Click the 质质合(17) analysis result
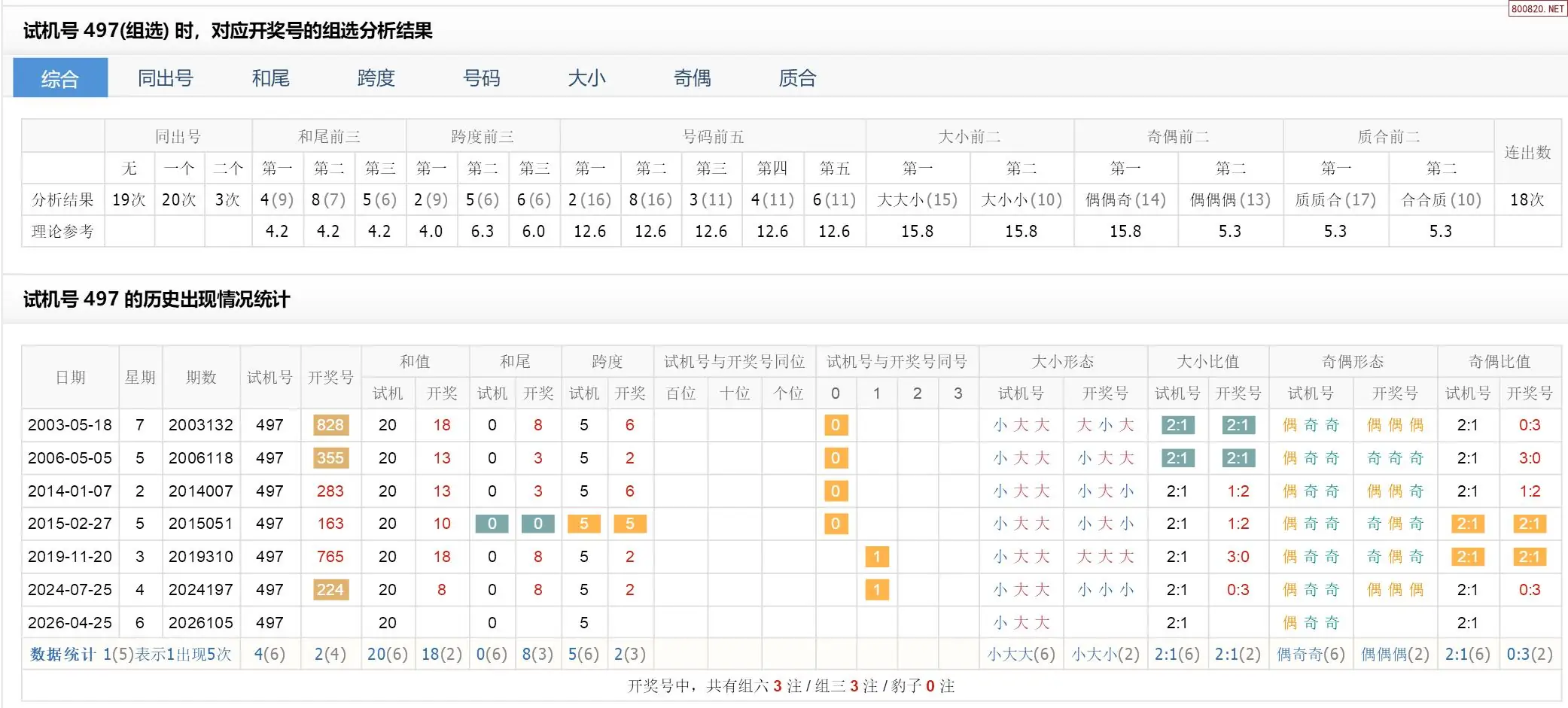This screenshot has width=1568, height=708. (x=1335, y=200)
